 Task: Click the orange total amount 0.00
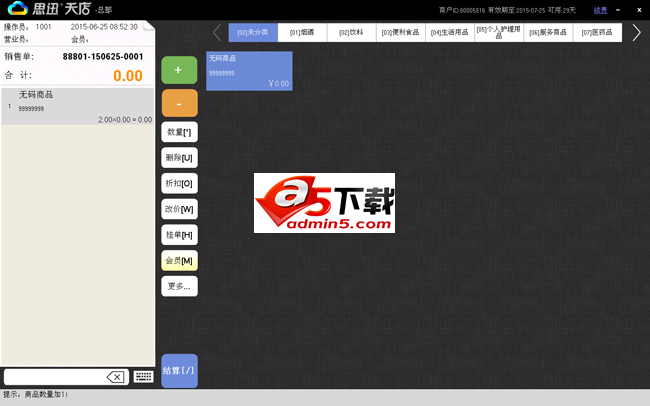(128, 76)
